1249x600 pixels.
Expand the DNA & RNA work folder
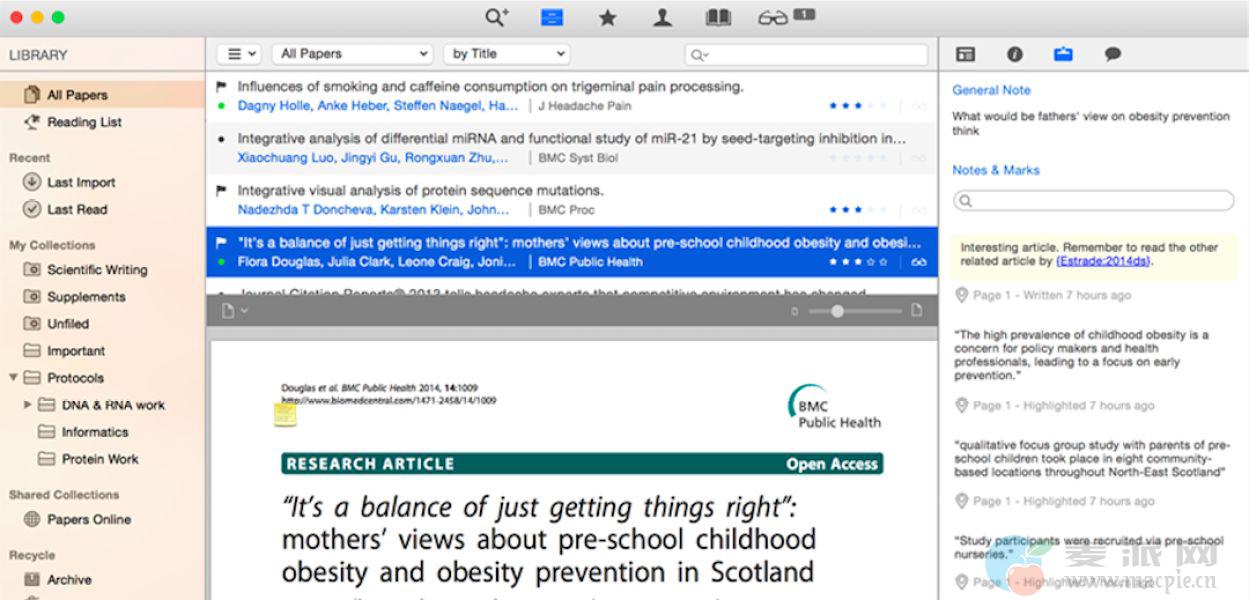click(x=28, y=405)
